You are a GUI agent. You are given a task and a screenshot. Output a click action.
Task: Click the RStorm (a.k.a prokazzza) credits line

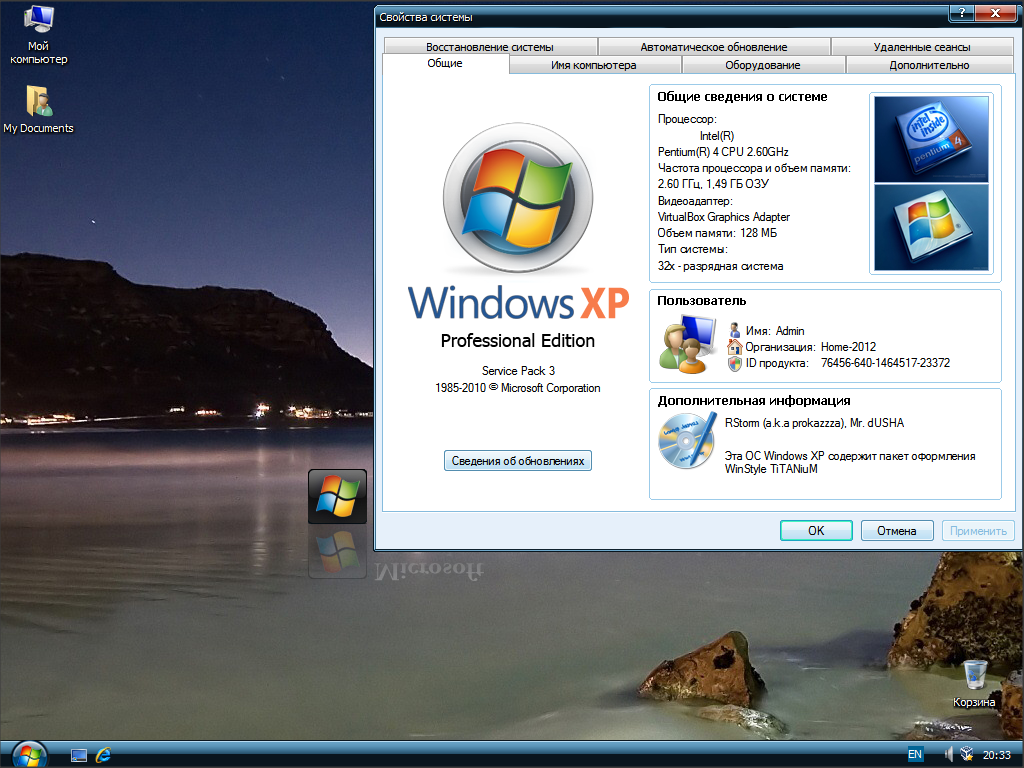[814, 423]
